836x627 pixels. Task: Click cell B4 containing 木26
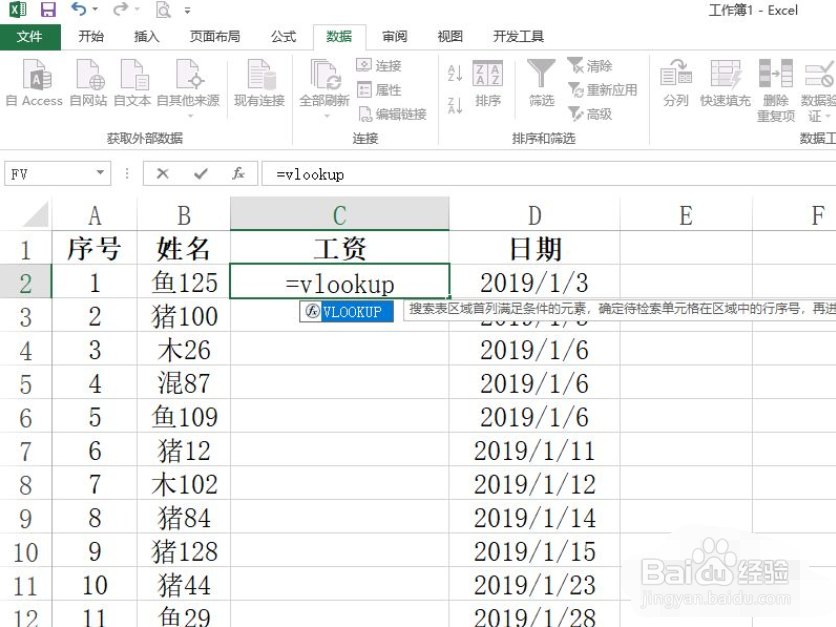(183, 349)
